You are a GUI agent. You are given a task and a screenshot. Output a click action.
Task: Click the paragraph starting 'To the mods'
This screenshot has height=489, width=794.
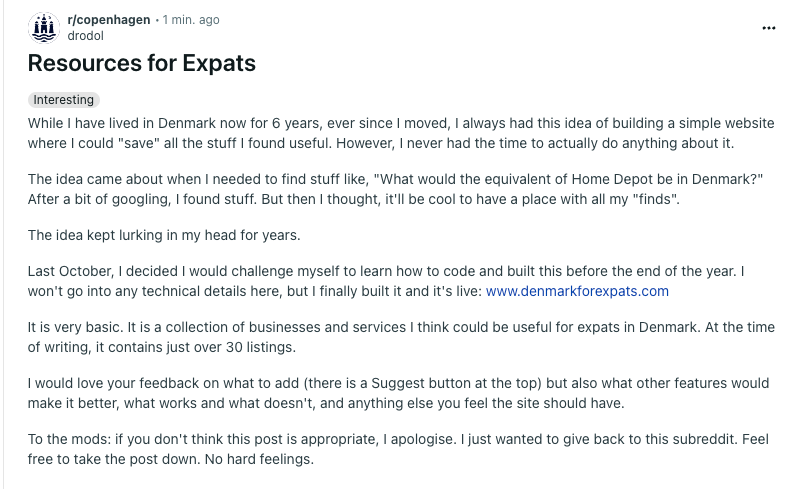400,449
